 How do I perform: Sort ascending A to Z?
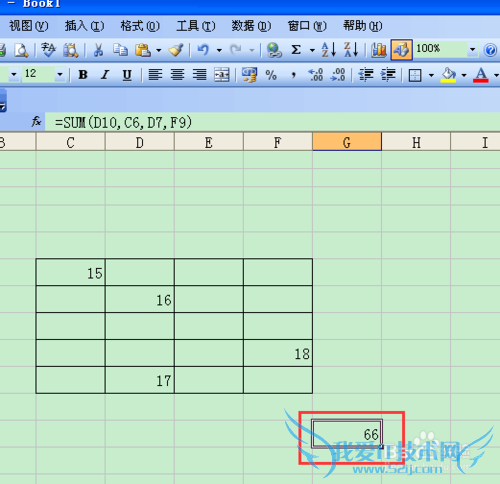328,50
